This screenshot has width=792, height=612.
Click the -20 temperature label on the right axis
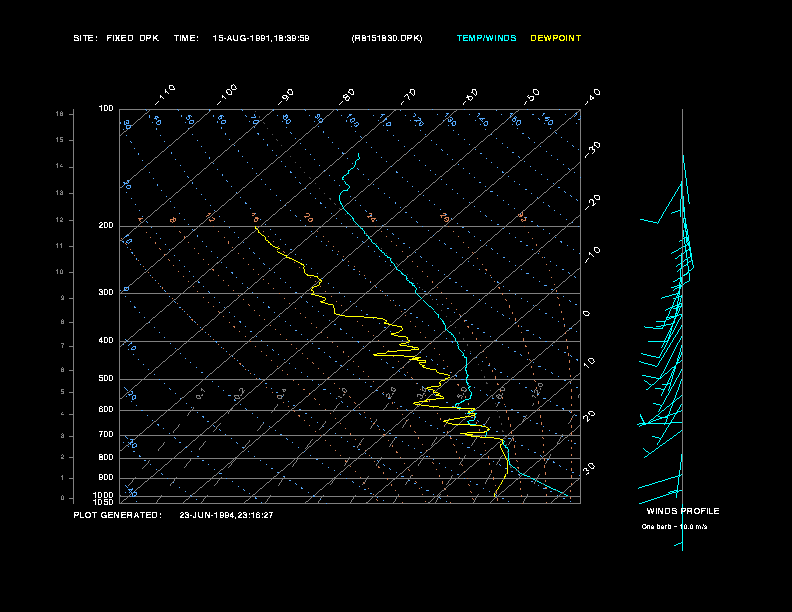tap(593, 202)
